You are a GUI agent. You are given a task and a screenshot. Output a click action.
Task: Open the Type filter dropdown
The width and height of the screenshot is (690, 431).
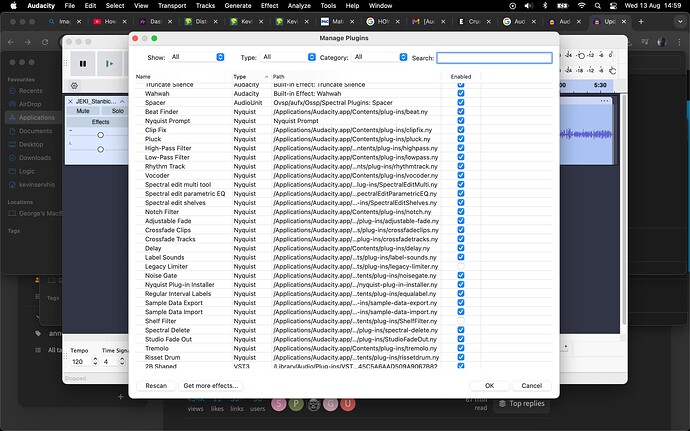click(288, 57)
